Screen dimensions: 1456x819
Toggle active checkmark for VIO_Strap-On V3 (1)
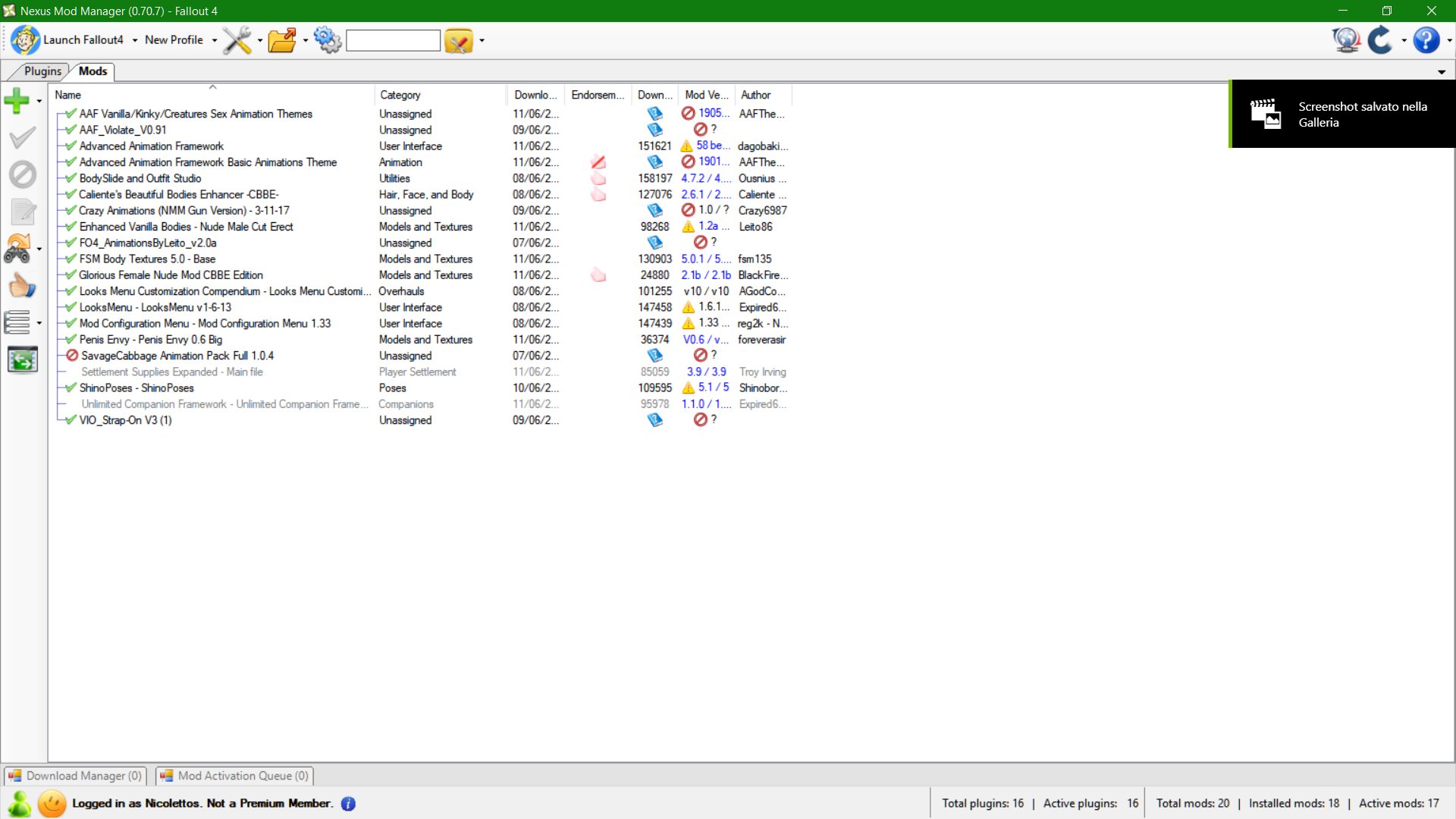(71, 420)
